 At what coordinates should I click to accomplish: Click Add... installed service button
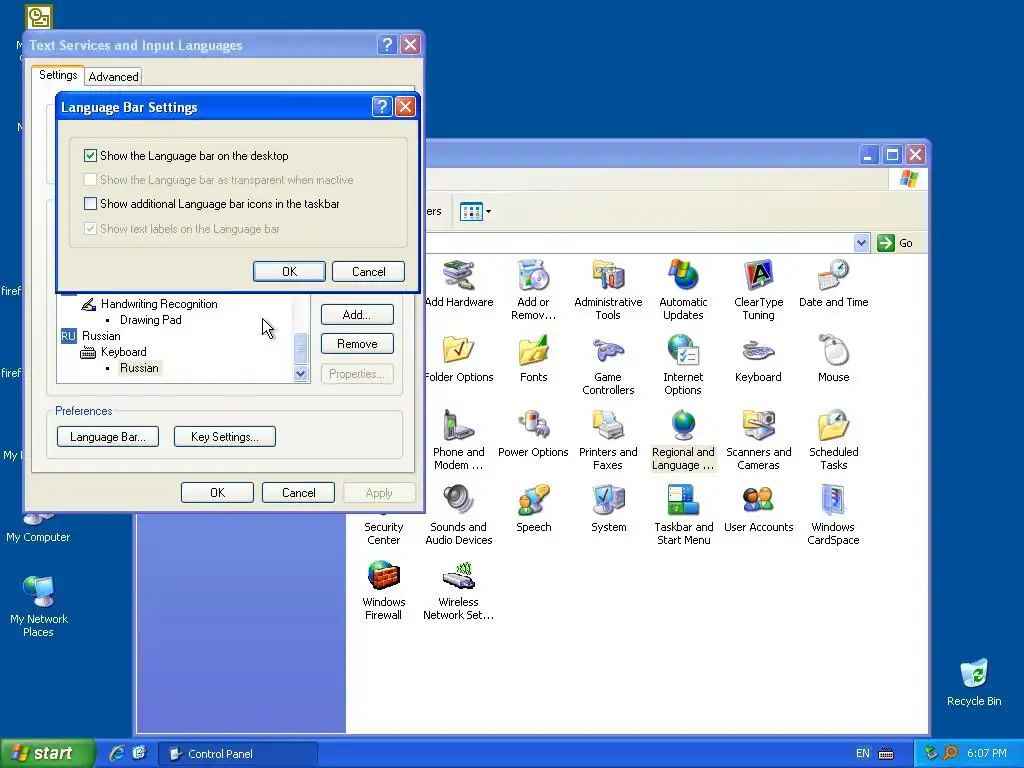(x=357, y=315)
